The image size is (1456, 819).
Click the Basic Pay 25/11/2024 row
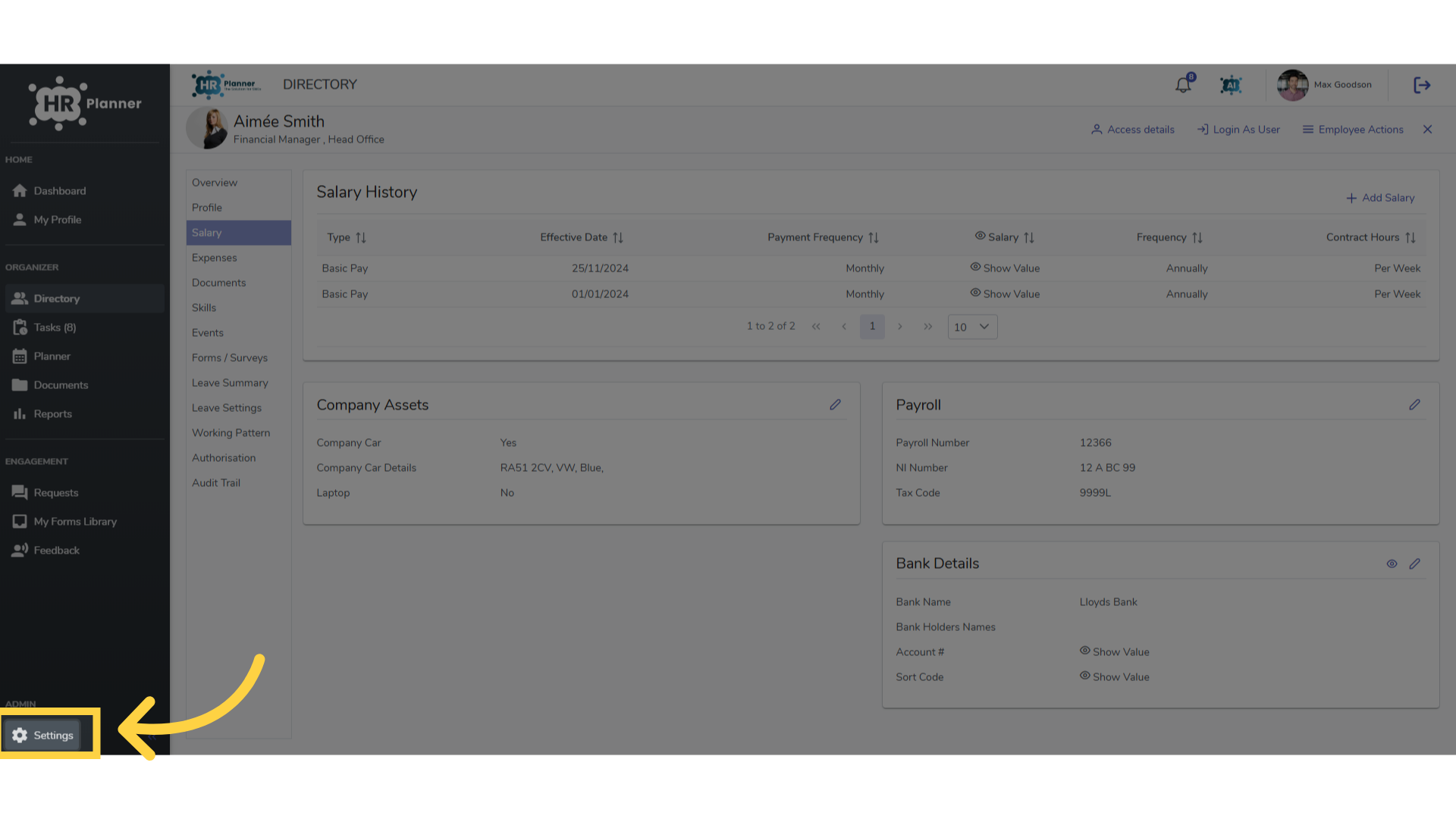[871, 268]
